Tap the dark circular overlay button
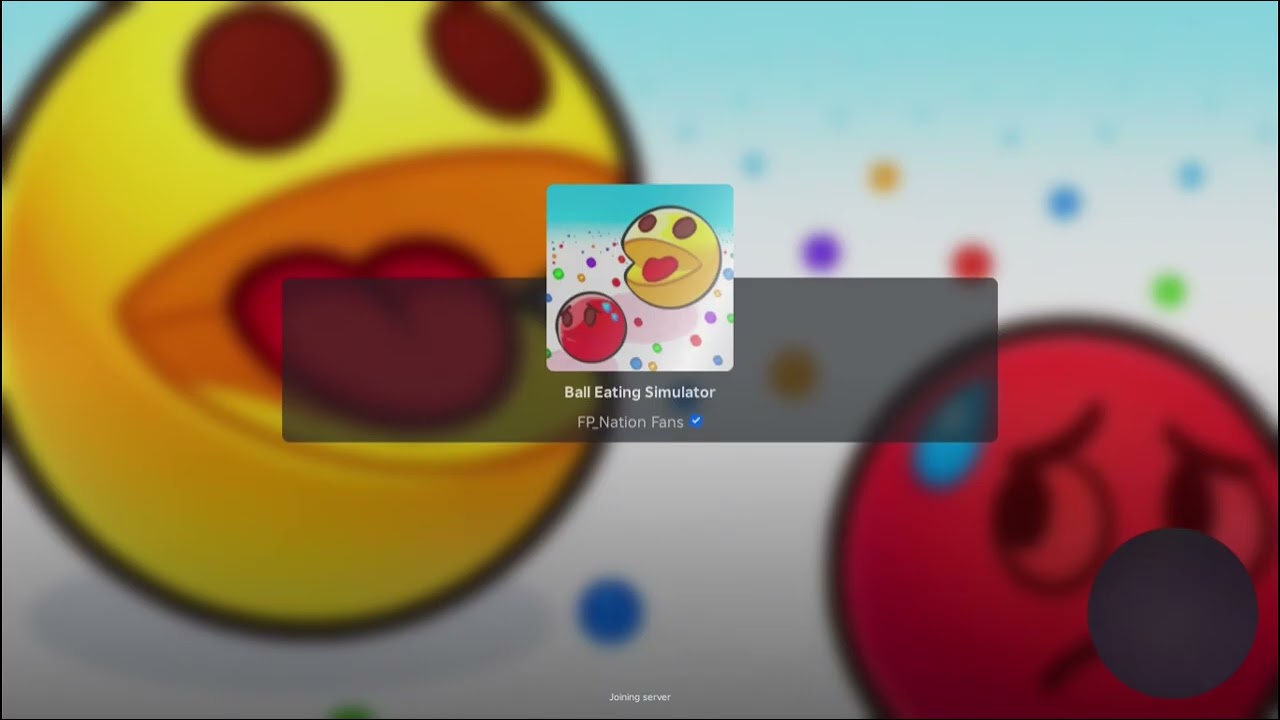 tap(1172, 613)
